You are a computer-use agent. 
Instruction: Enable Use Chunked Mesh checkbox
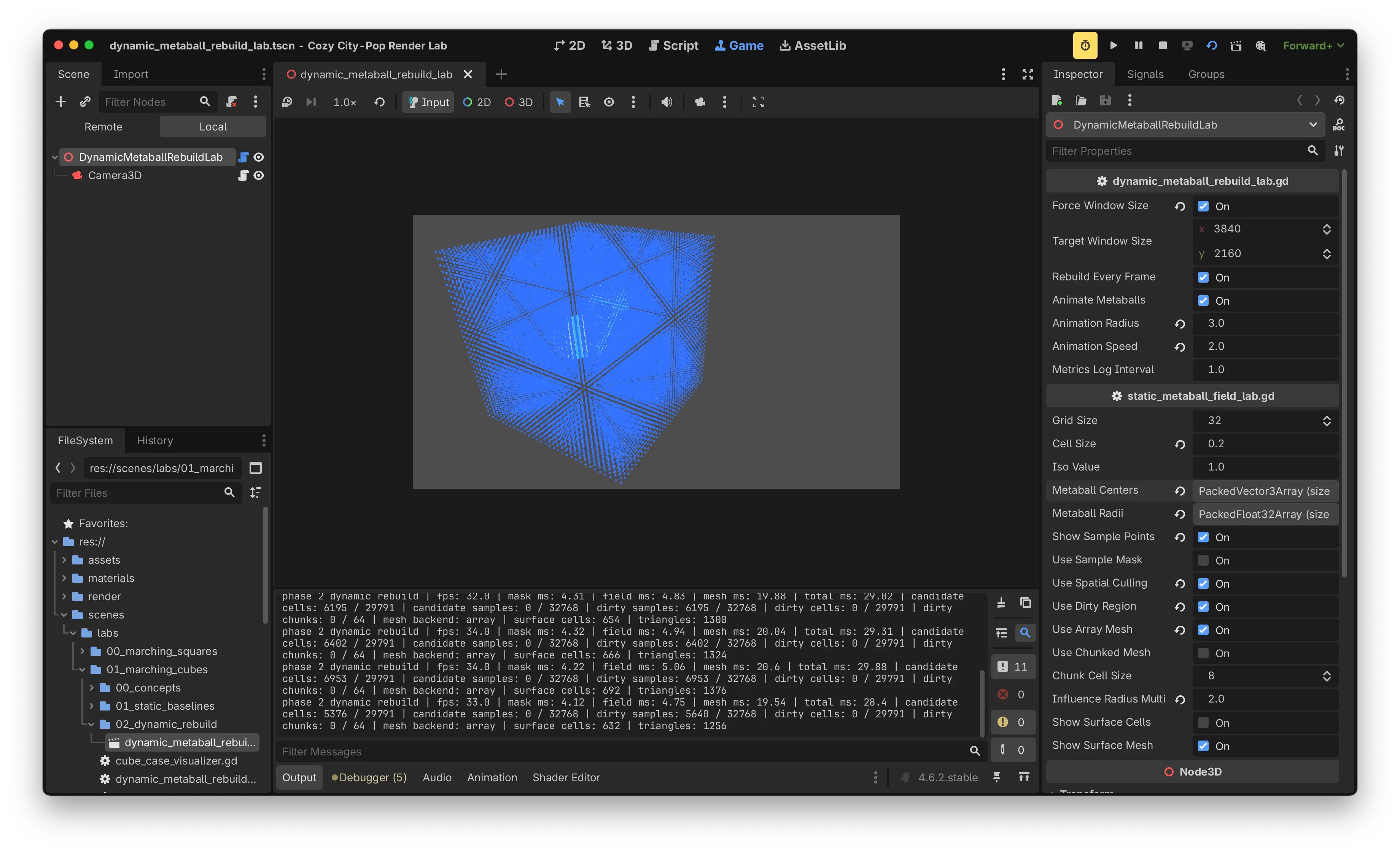[x=1203, y=653]
